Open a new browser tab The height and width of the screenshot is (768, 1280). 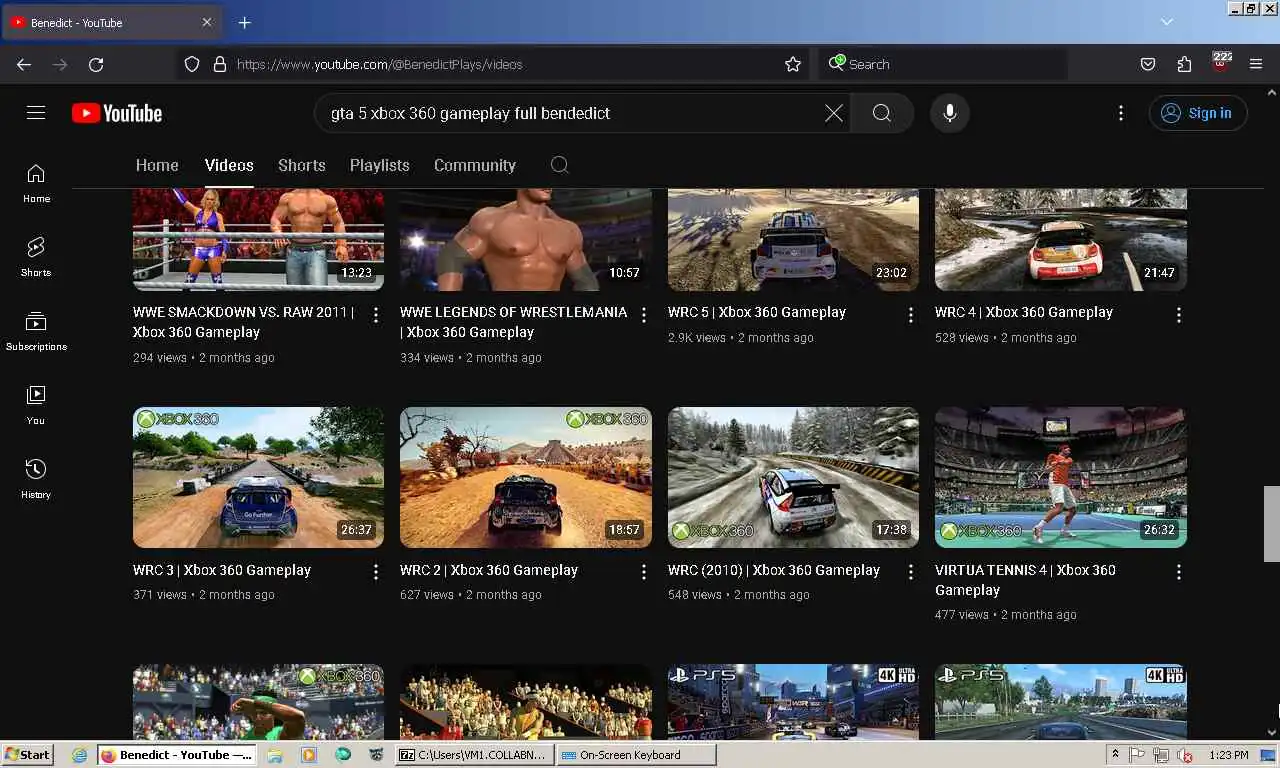pos(245,22)
